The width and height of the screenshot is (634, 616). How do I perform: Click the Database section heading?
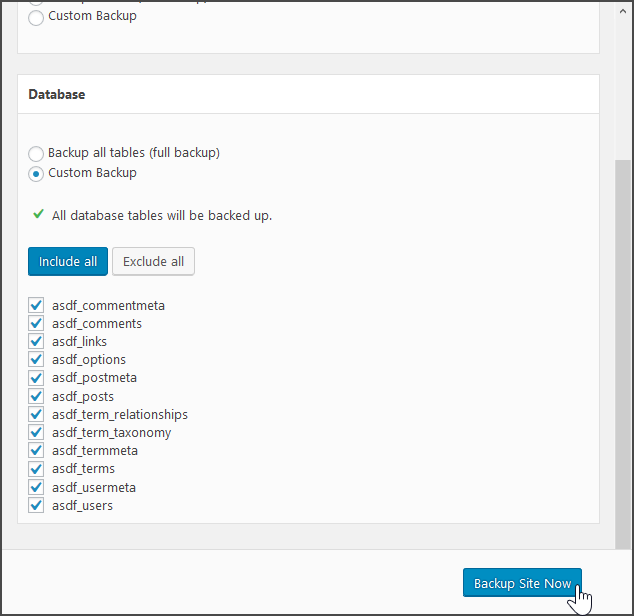[x=57, y=95]
